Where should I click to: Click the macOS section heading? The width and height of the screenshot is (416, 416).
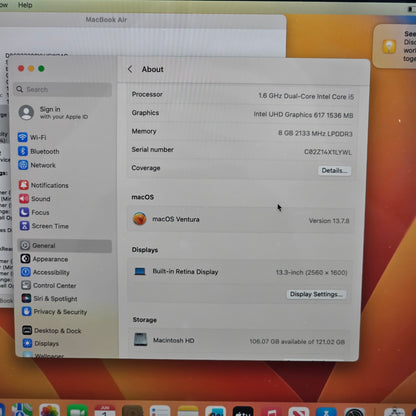click(142, 197)
